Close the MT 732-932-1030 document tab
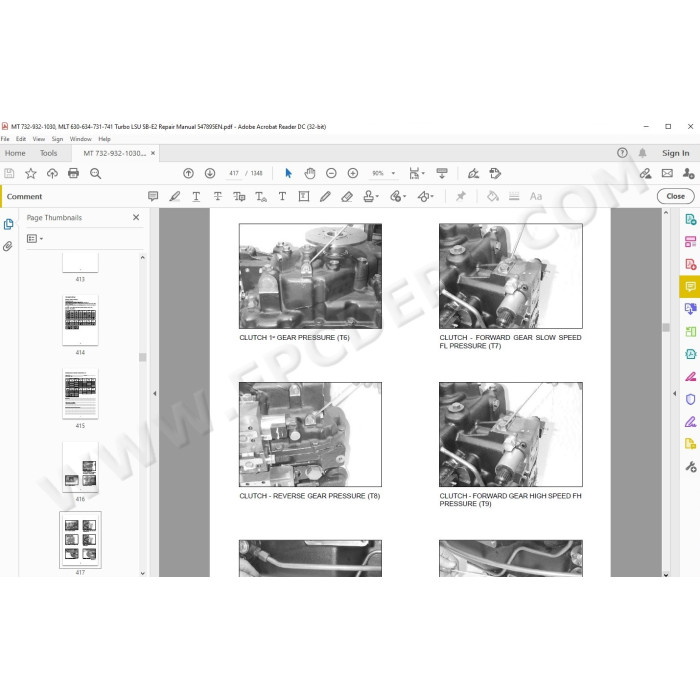700x700 pixels. [x=153, y=153]
